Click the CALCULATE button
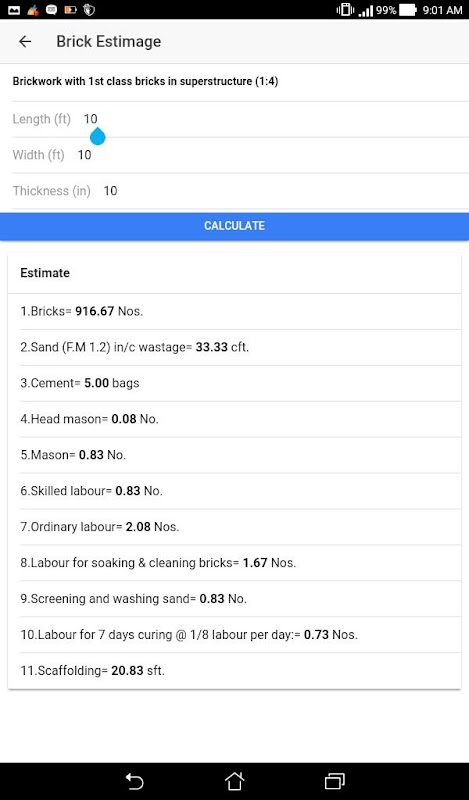The height and width of the screenshot is (800, 469). click(234, 226)
